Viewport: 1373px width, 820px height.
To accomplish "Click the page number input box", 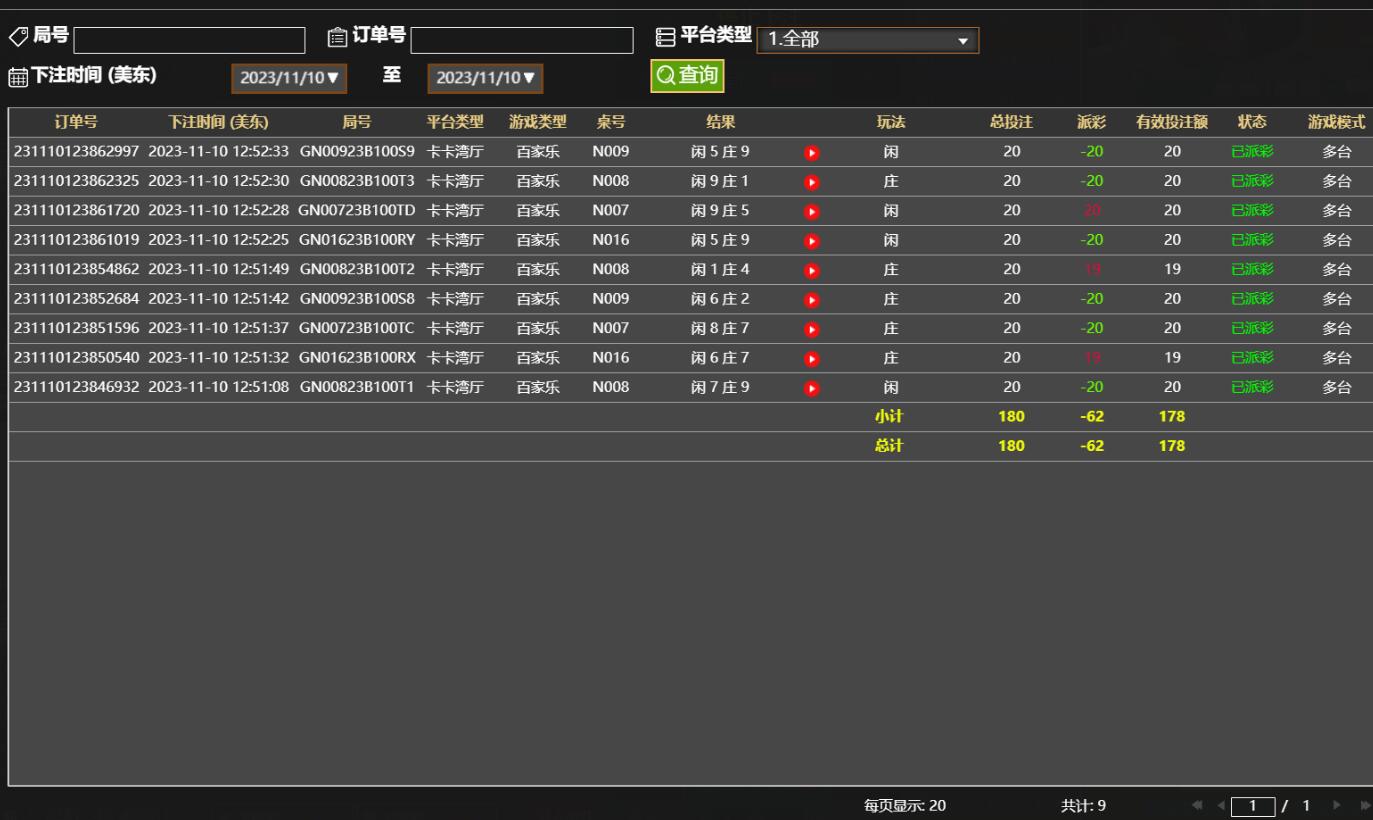I will (x=1253, y=806).
